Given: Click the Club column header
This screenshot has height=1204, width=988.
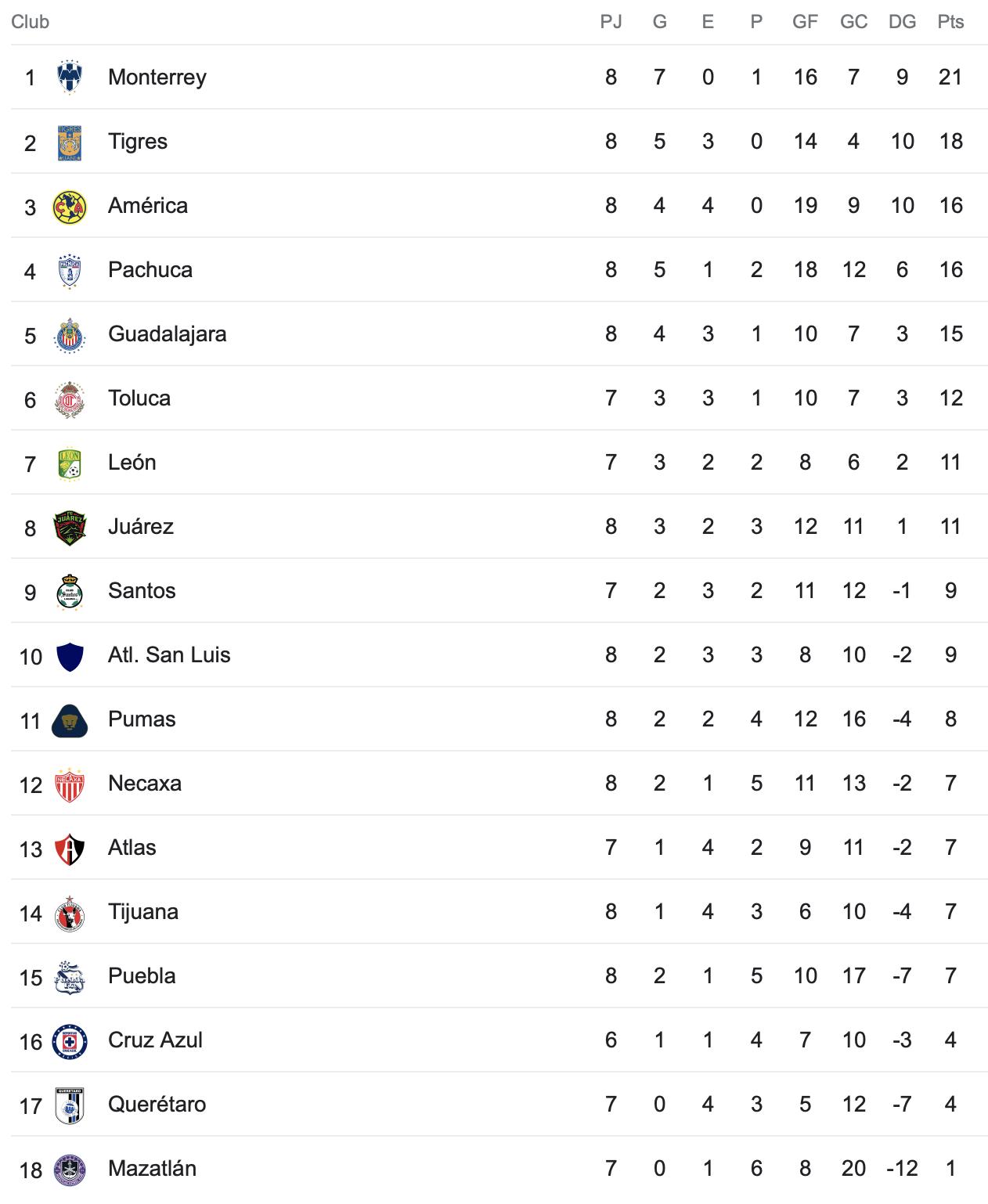Looking at the screenshot, I should (31, 22).
